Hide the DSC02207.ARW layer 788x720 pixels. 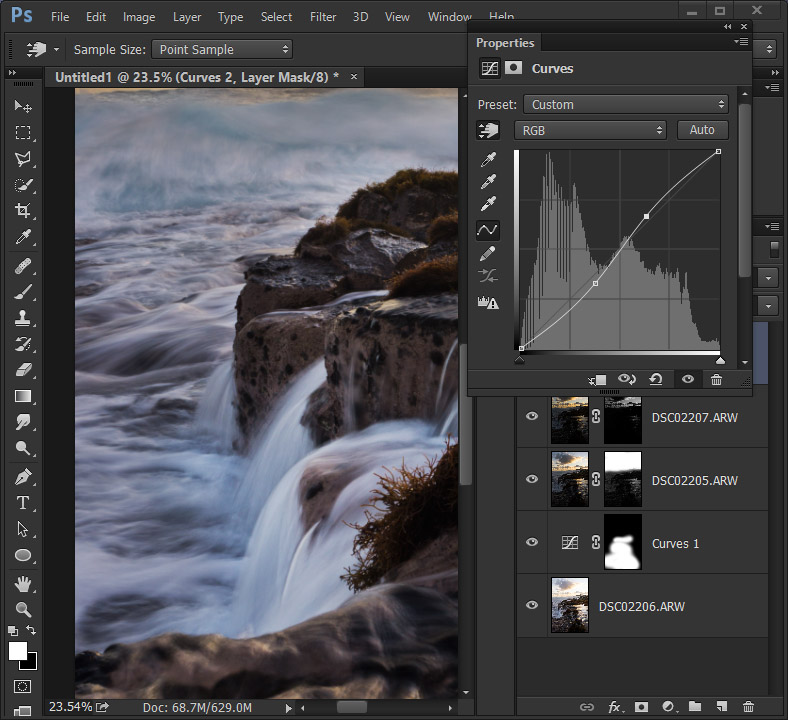coord(532,417)
